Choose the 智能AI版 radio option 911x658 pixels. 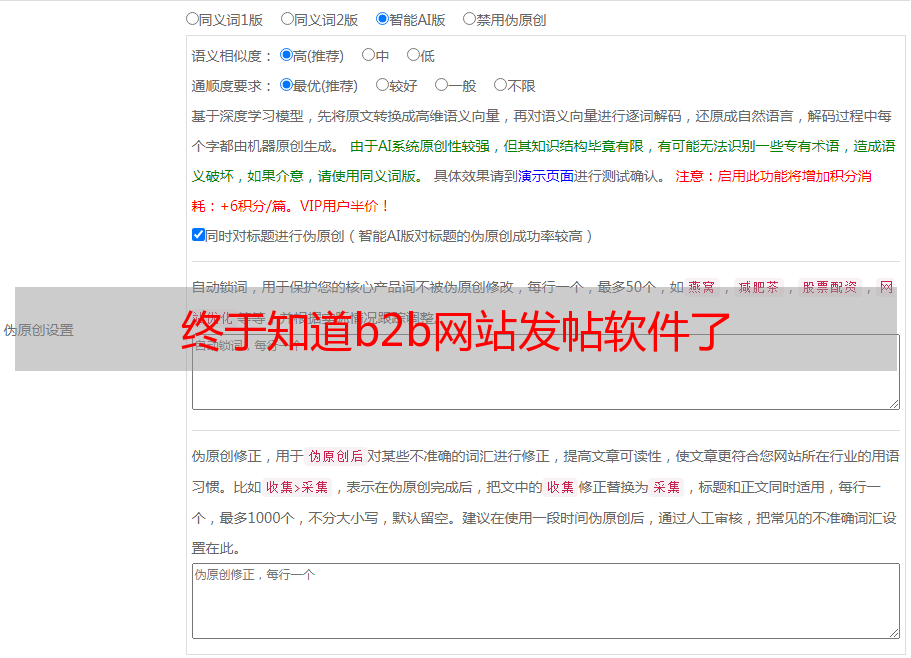pos(382,19)
